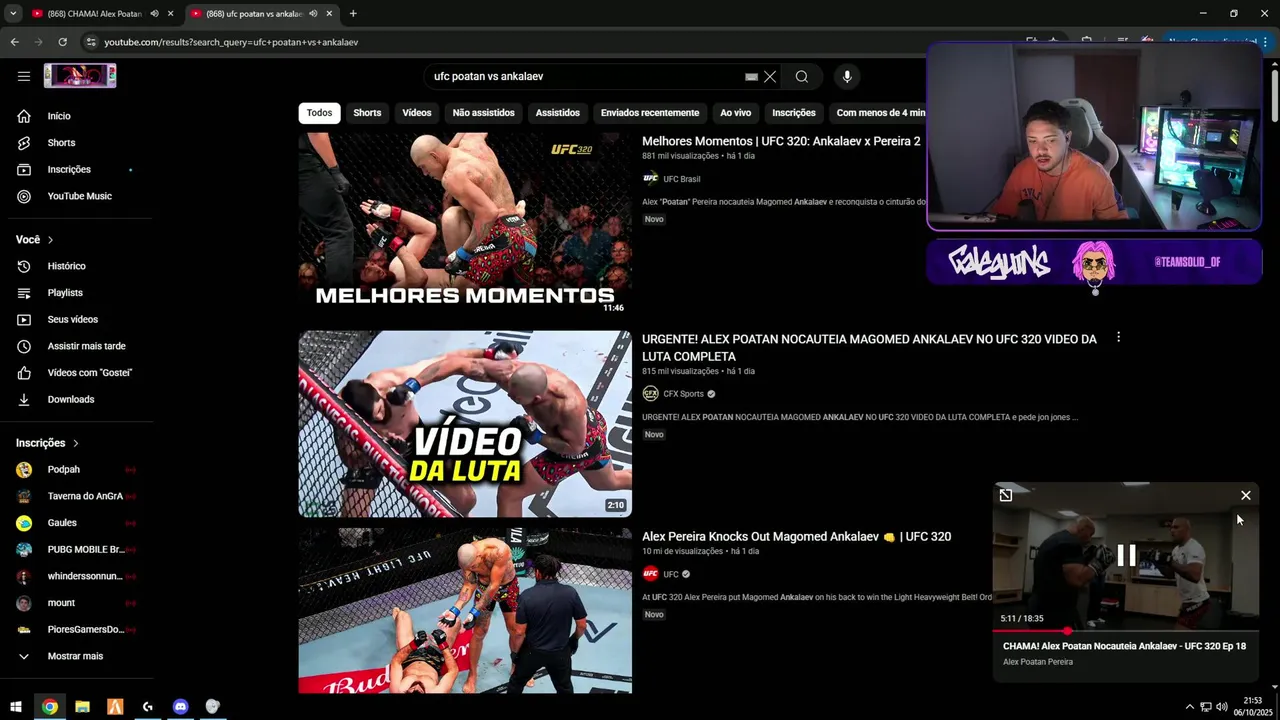1280x720 pixels.
Task: Click the Chrome address bar URL
Action: tap(231, 42)
